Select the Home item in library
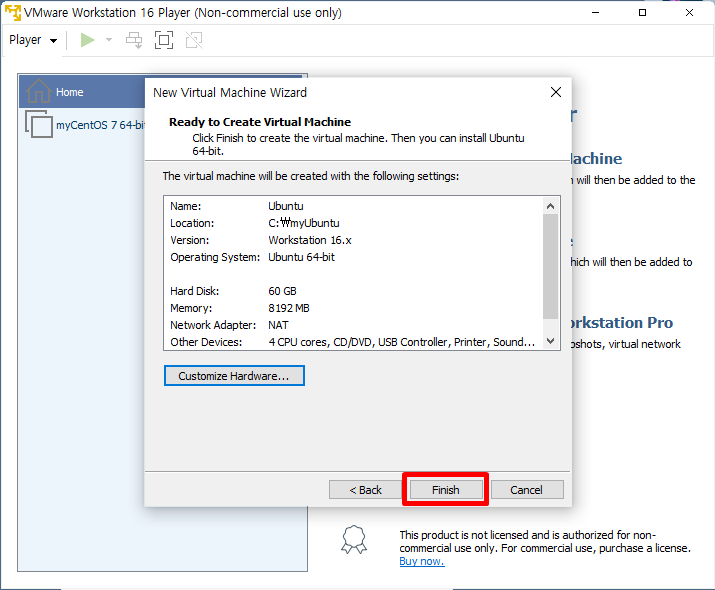Screen dimensions: 715x590 [x=82, y=92]
